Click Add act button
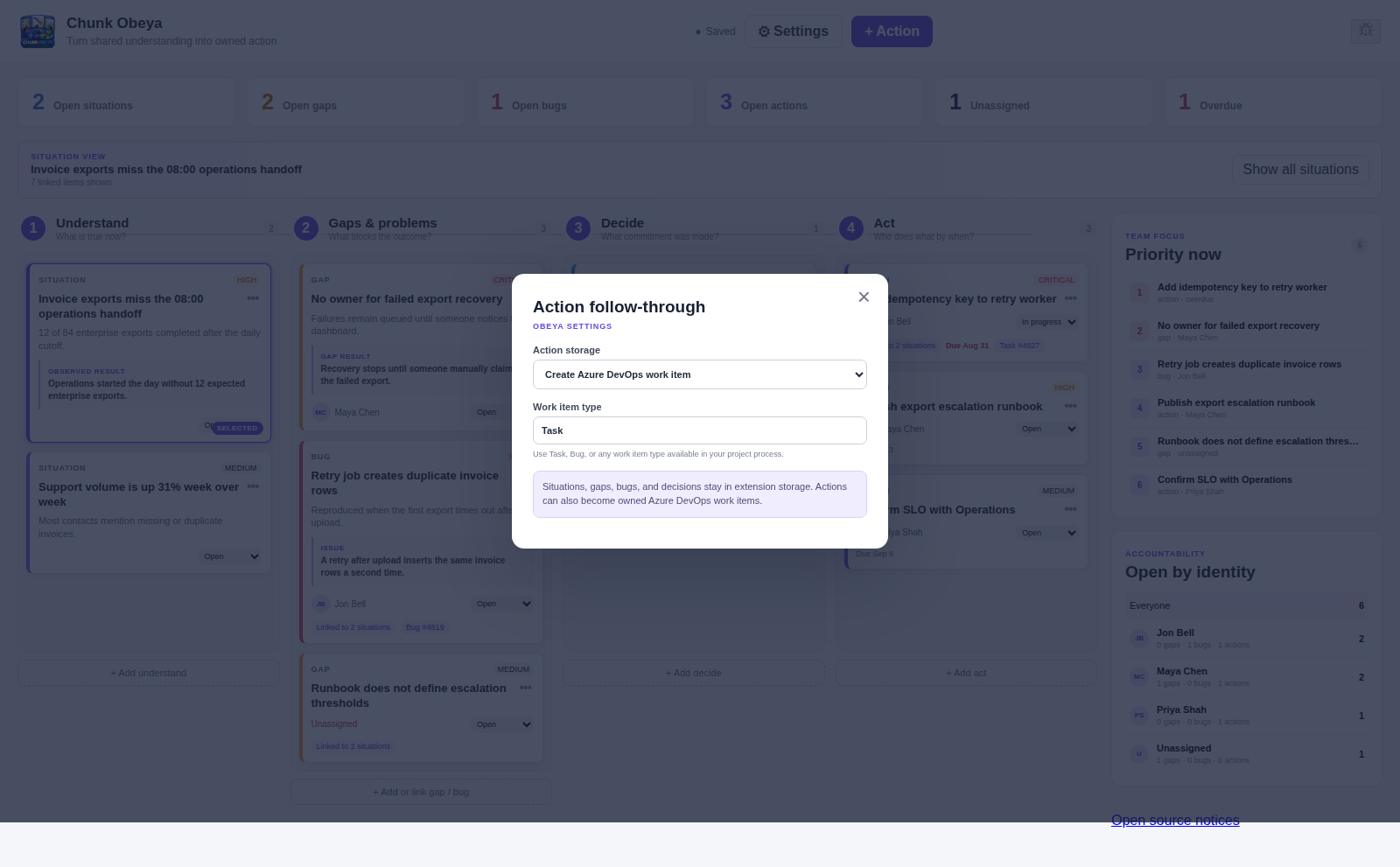Viewport: 1400px width, 867px height. tap(966, 673)
